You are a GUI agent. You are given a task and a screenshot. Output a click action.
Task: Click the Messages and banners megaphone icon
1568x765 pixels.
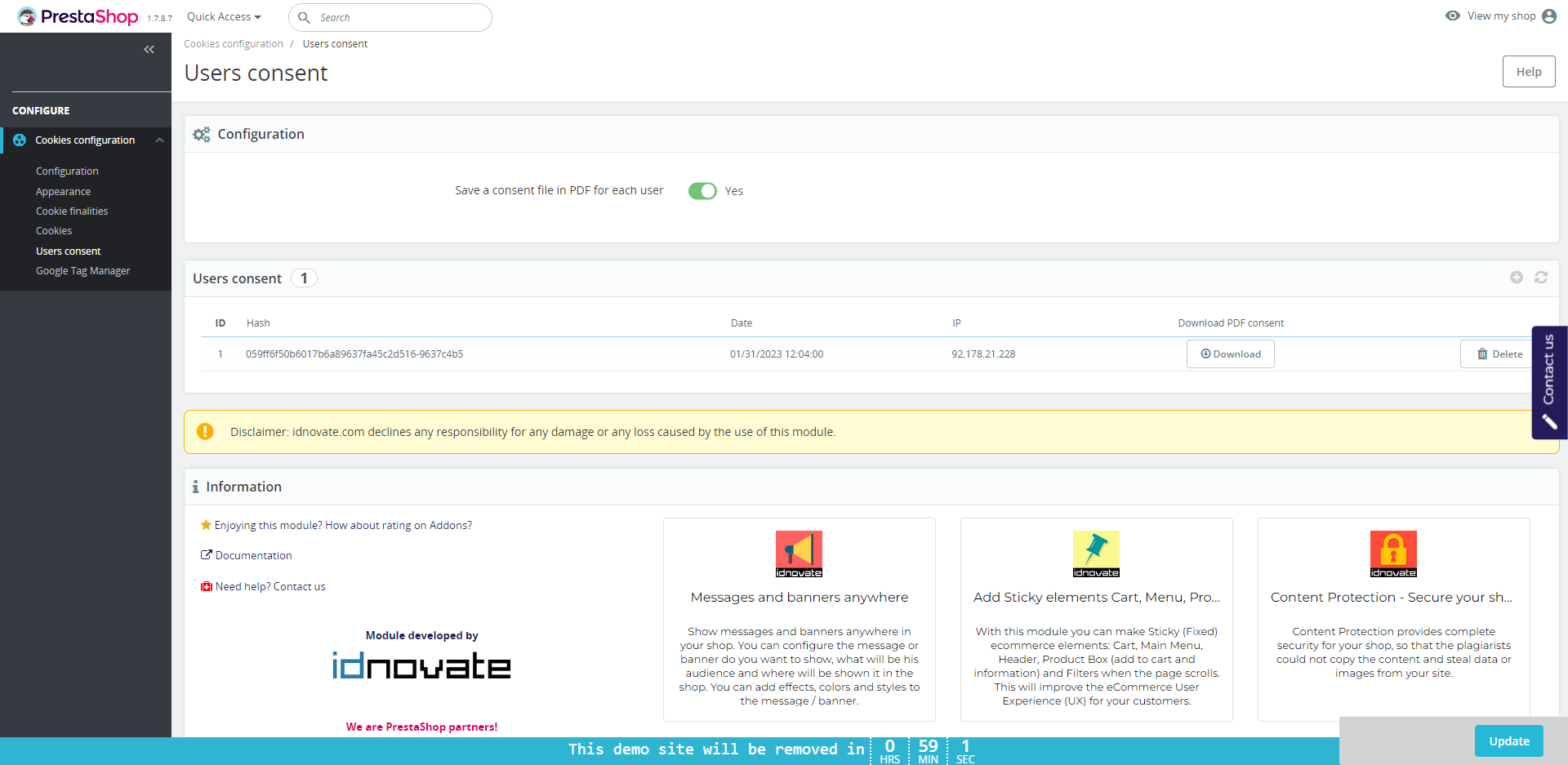tap(799, 554)
